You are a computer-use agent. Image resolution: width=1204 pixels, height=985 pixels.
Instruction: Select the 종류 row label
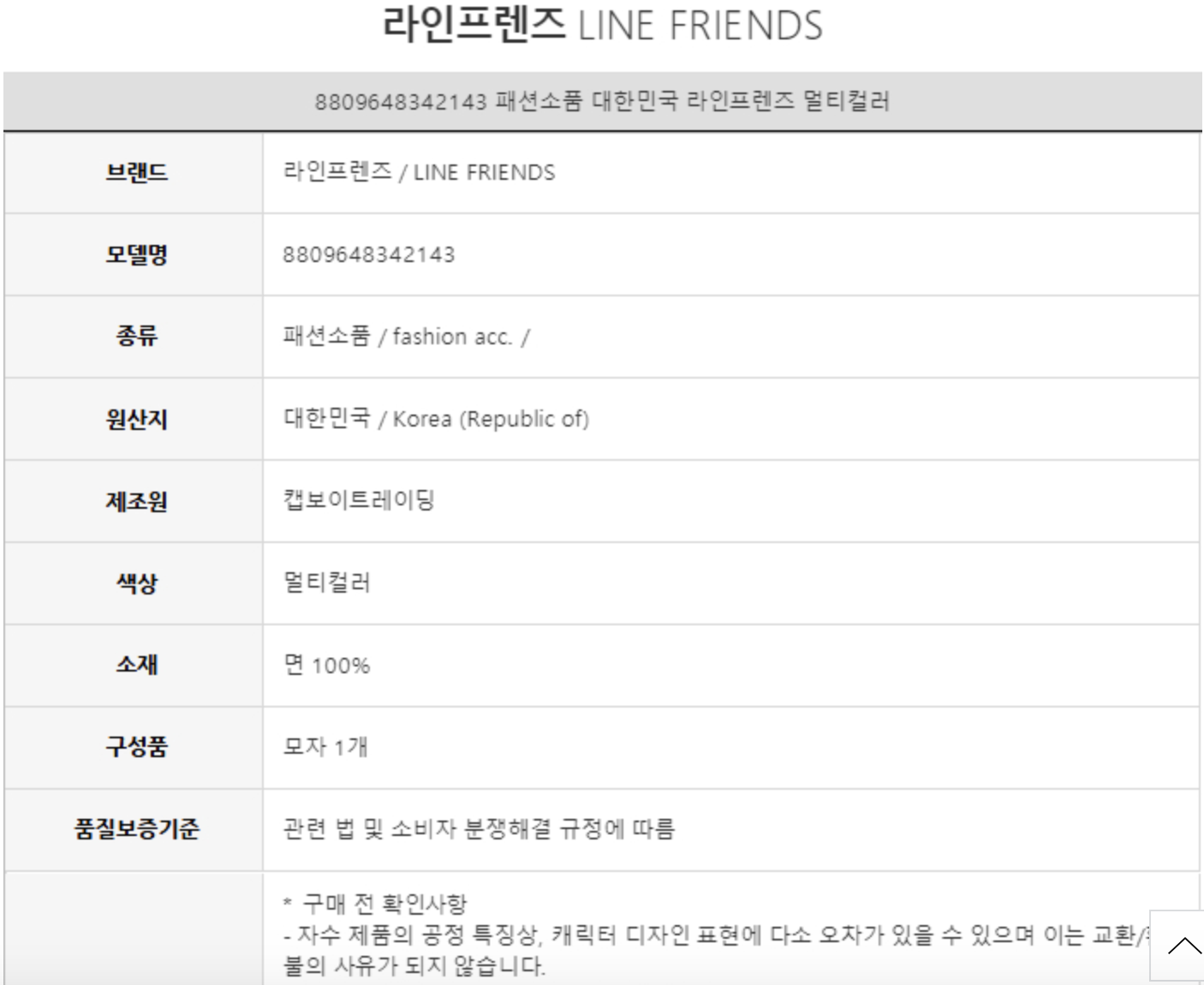tap(136, 337)
